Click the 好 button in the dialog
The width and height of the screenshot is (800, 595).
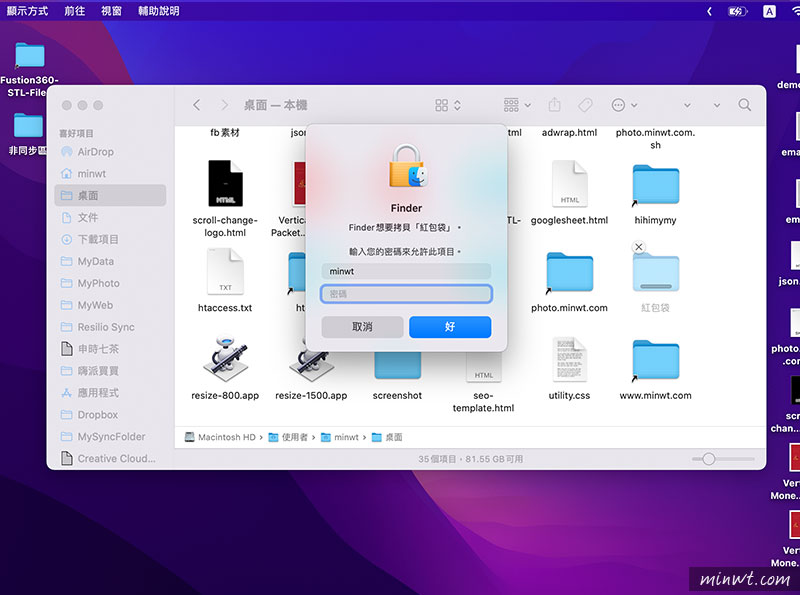pos(450,326)
